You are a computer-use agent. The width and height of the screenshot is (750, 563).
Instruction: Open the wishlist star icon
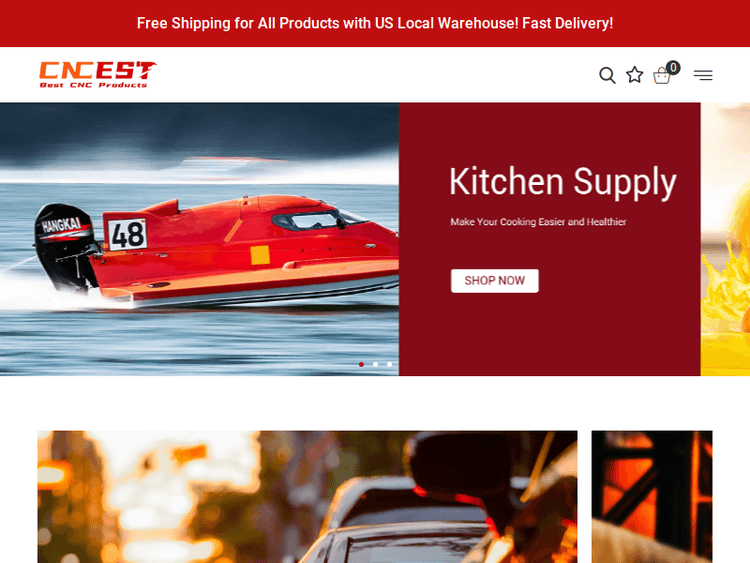point(635,75)
